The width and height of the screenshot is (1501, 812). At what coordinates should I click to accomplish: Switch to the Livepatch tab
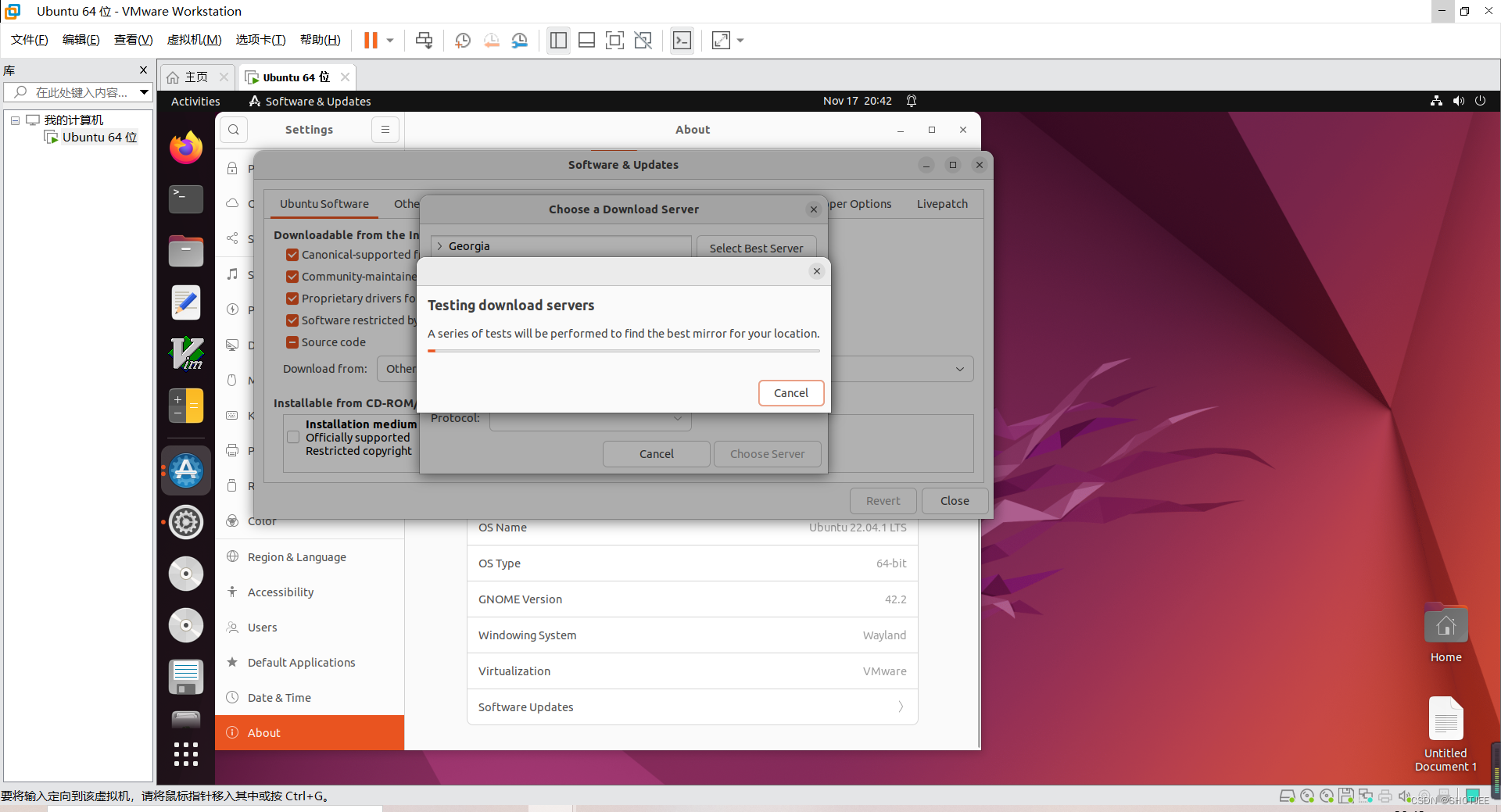click(942, 204)
